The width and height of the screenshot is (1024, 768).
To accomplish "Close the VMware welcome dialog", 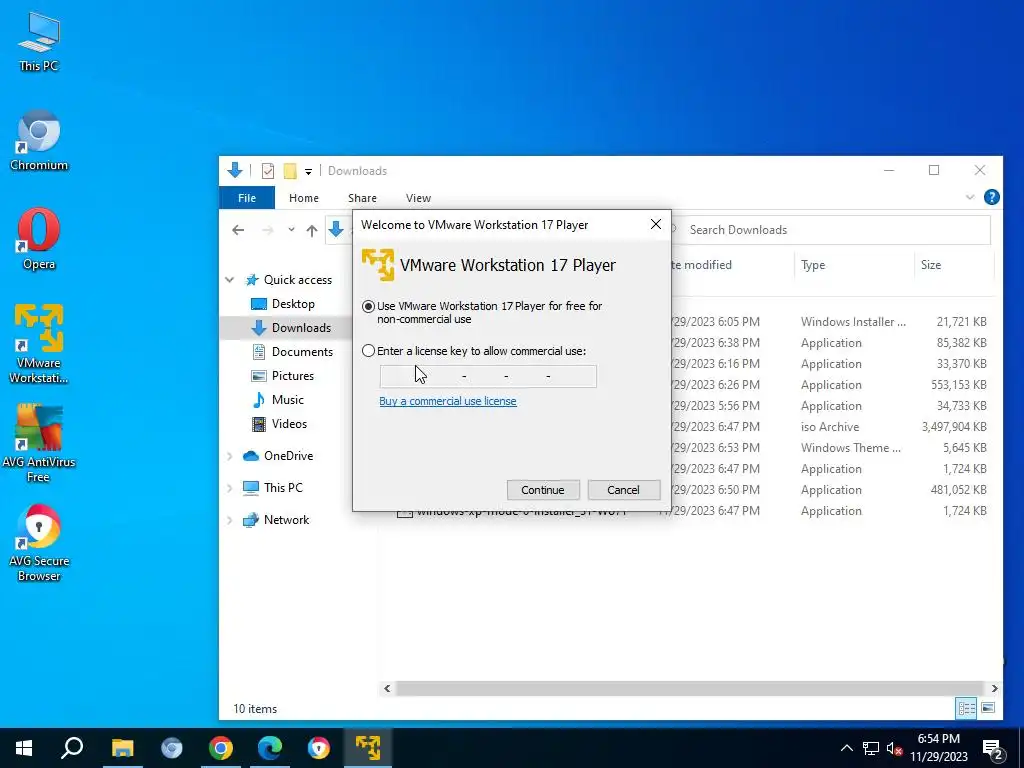I will tap(656, 225).
